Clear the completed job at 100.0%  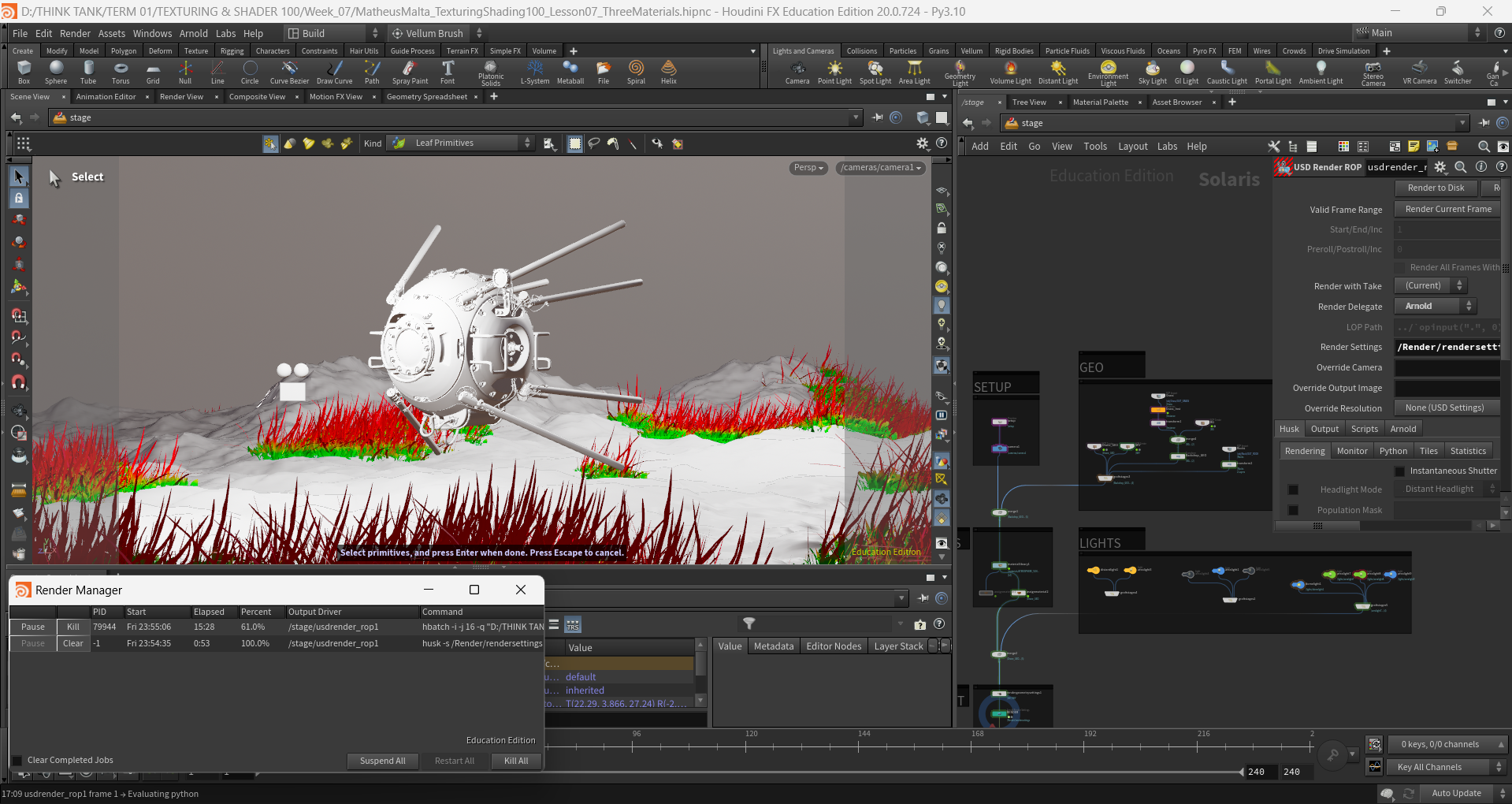pos(73,643)
